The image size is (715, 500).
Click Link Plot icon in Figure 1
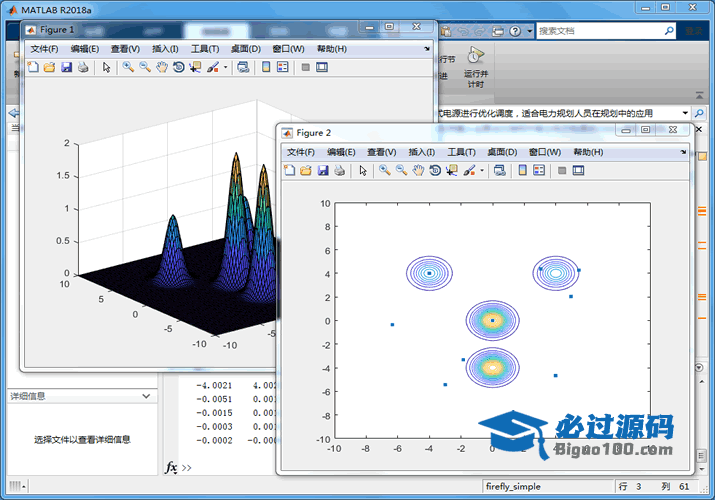tap(244, 67)
